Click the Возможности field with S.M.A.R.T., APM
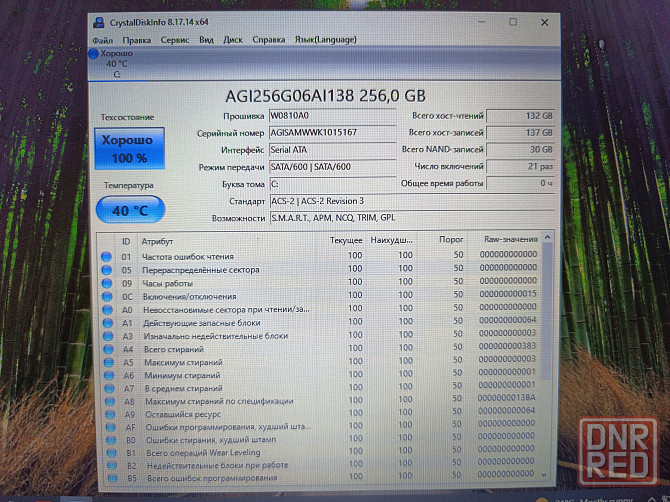Viewport: 670px width, 502px height. [412, 218]
